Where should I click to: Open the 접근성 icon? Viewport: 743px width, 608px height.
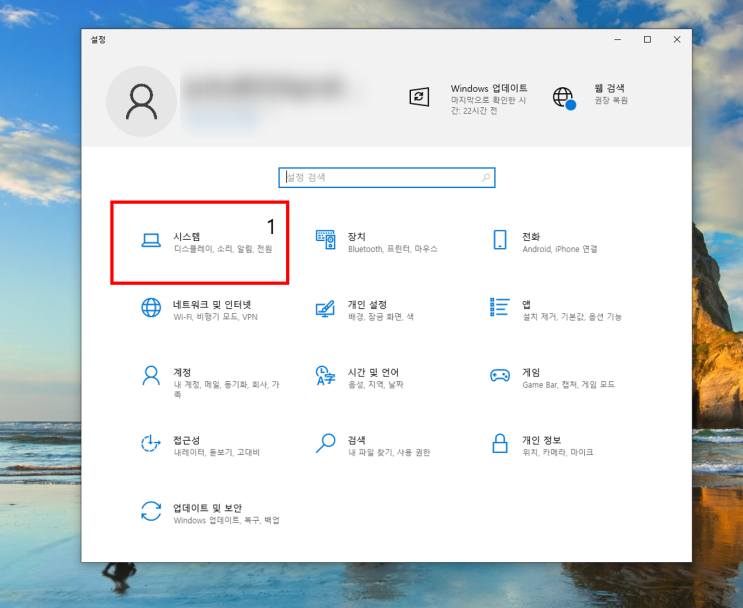point(151,444)
